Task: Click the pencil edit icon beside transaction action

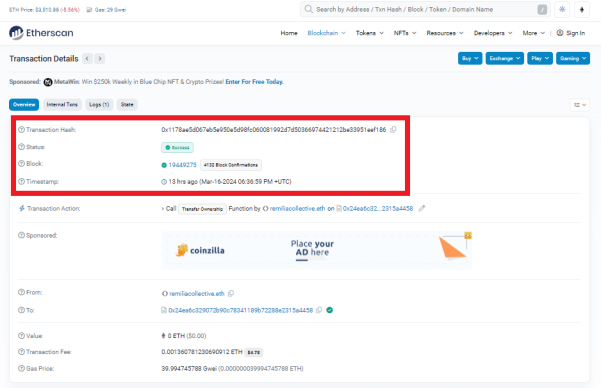Action: coord(422,209)
